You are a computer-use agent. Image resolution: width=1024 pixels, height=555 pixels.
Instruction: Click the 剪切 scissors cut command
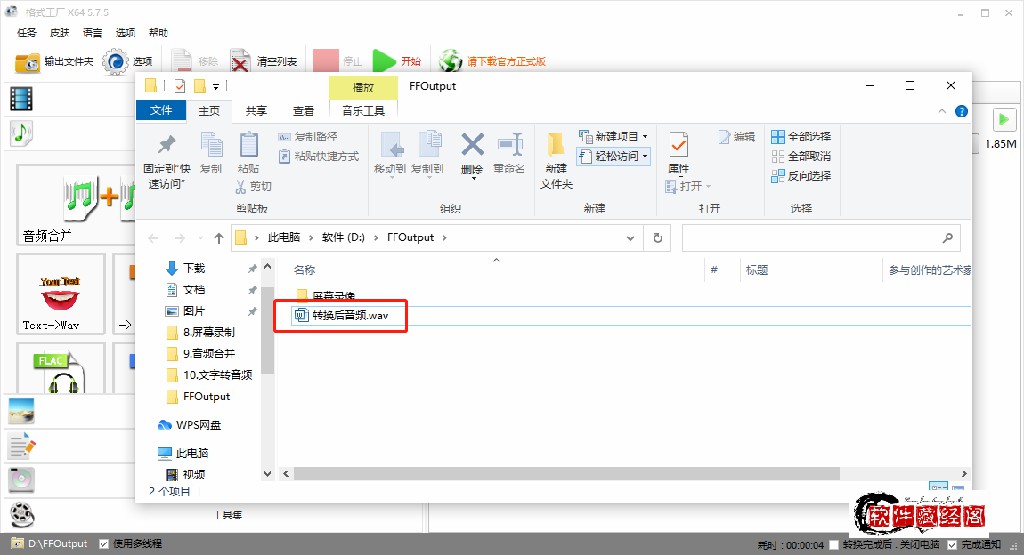(x=253, y=187)
